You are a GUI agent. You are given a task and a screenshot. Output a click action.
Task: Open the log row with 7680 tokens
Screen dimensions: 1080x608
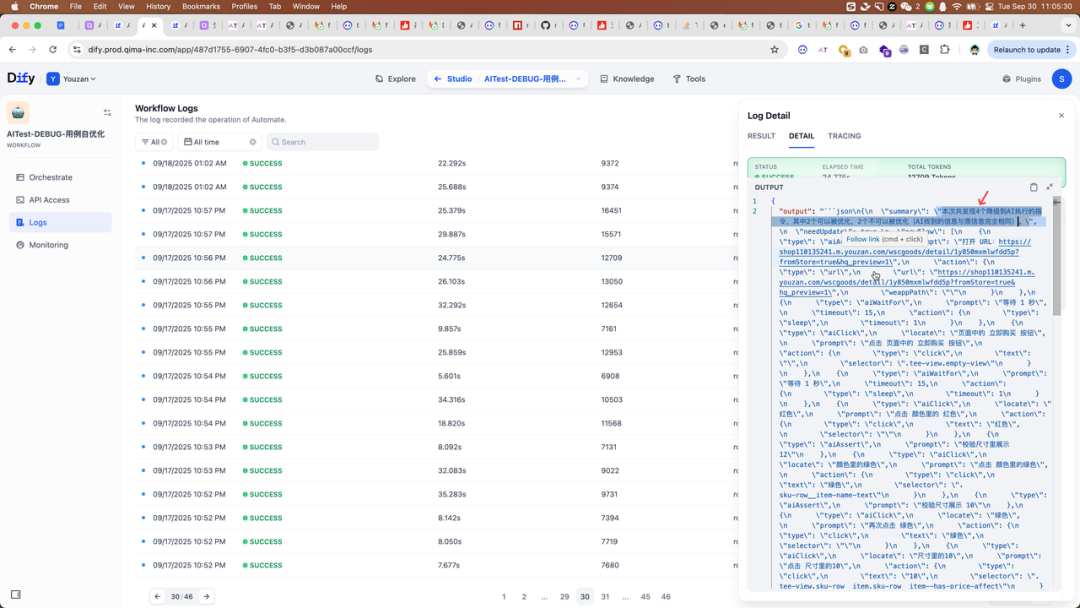[x=437, y=565]
